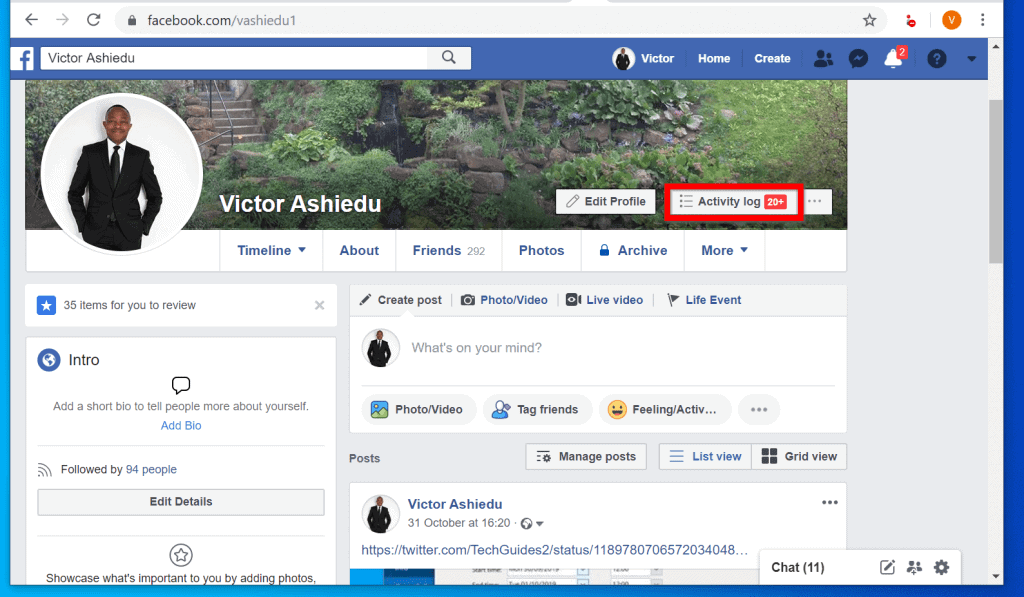The height and width of the screenshot is (597, 1024).
Task: Go to Victor's profile in top bar
Action: pyautogui.click(x=643, y=59)
